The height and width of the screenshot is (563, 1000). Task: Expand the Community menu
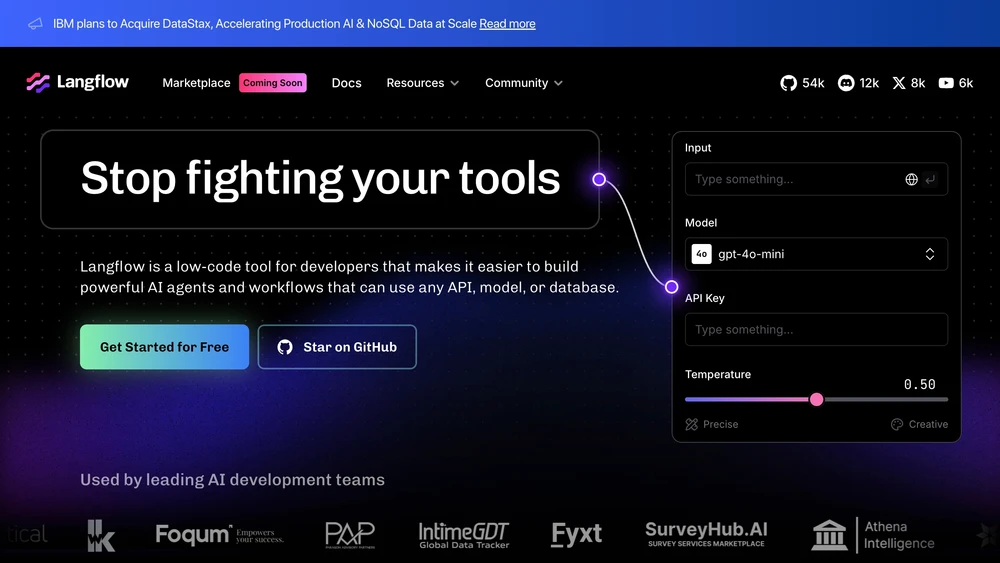tap(524, 83)
